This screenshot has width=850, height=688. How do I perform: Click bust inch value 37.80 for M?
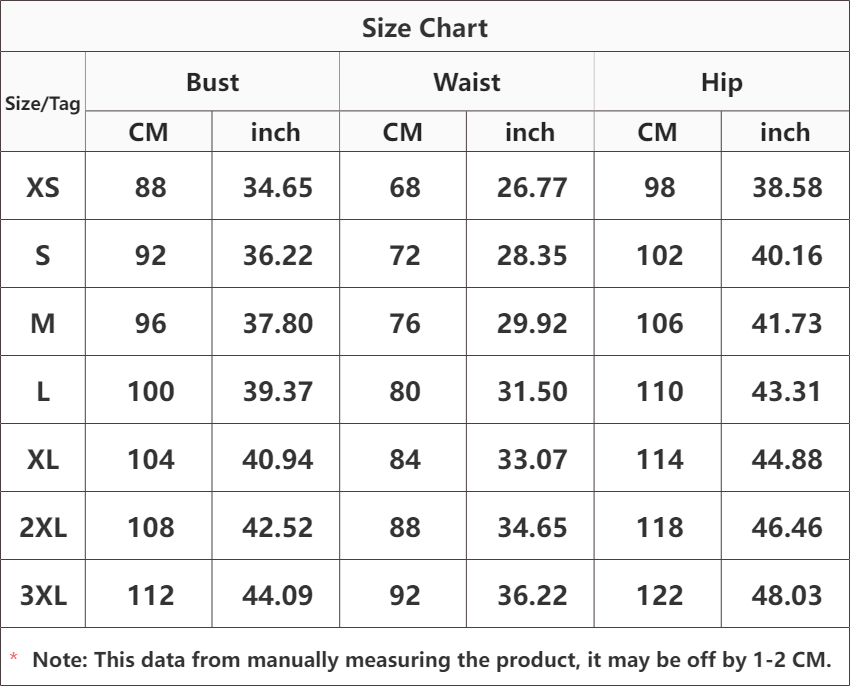[278, 324]
